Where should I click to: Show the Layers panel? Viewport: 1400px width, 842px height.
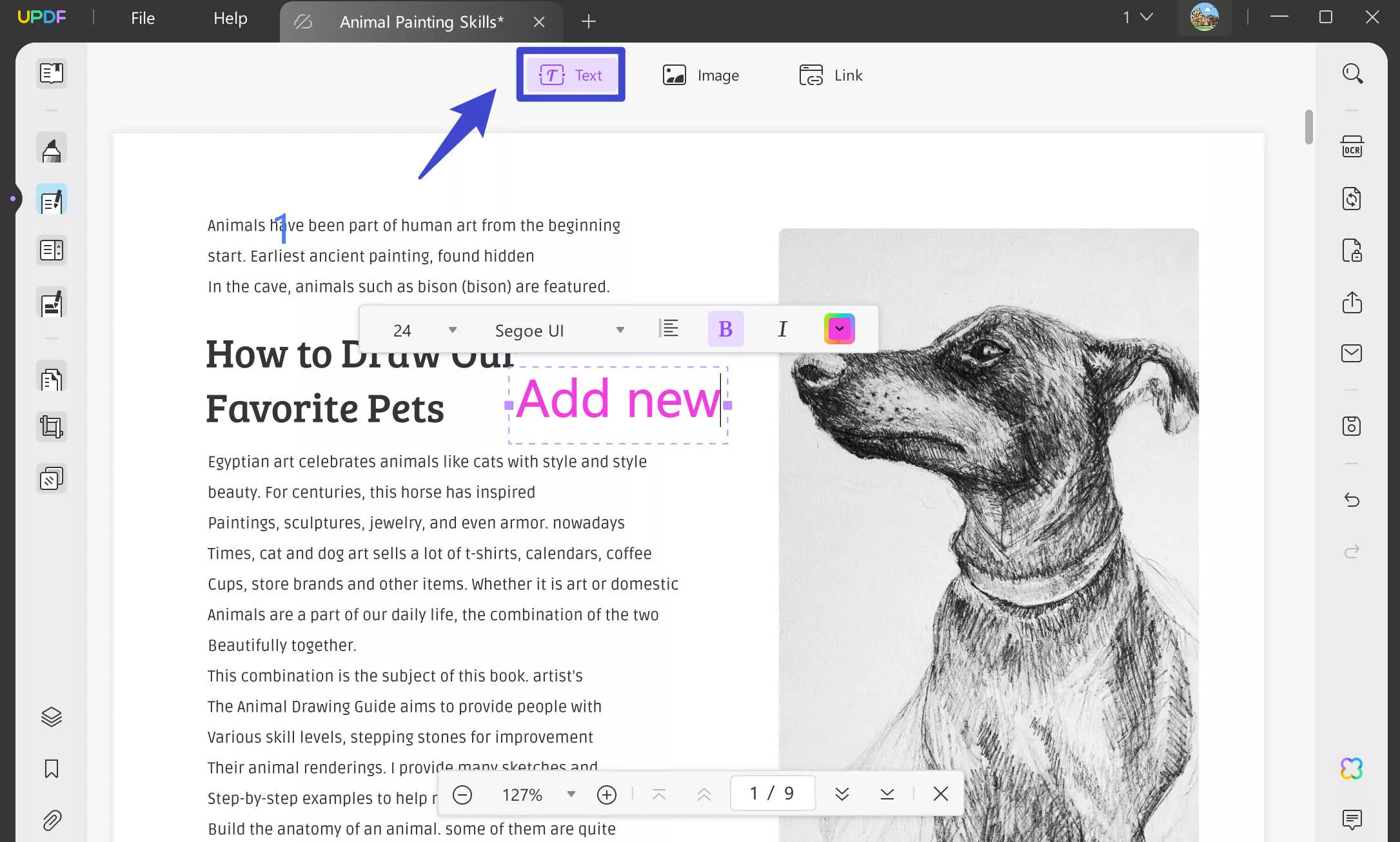(52, 717)
